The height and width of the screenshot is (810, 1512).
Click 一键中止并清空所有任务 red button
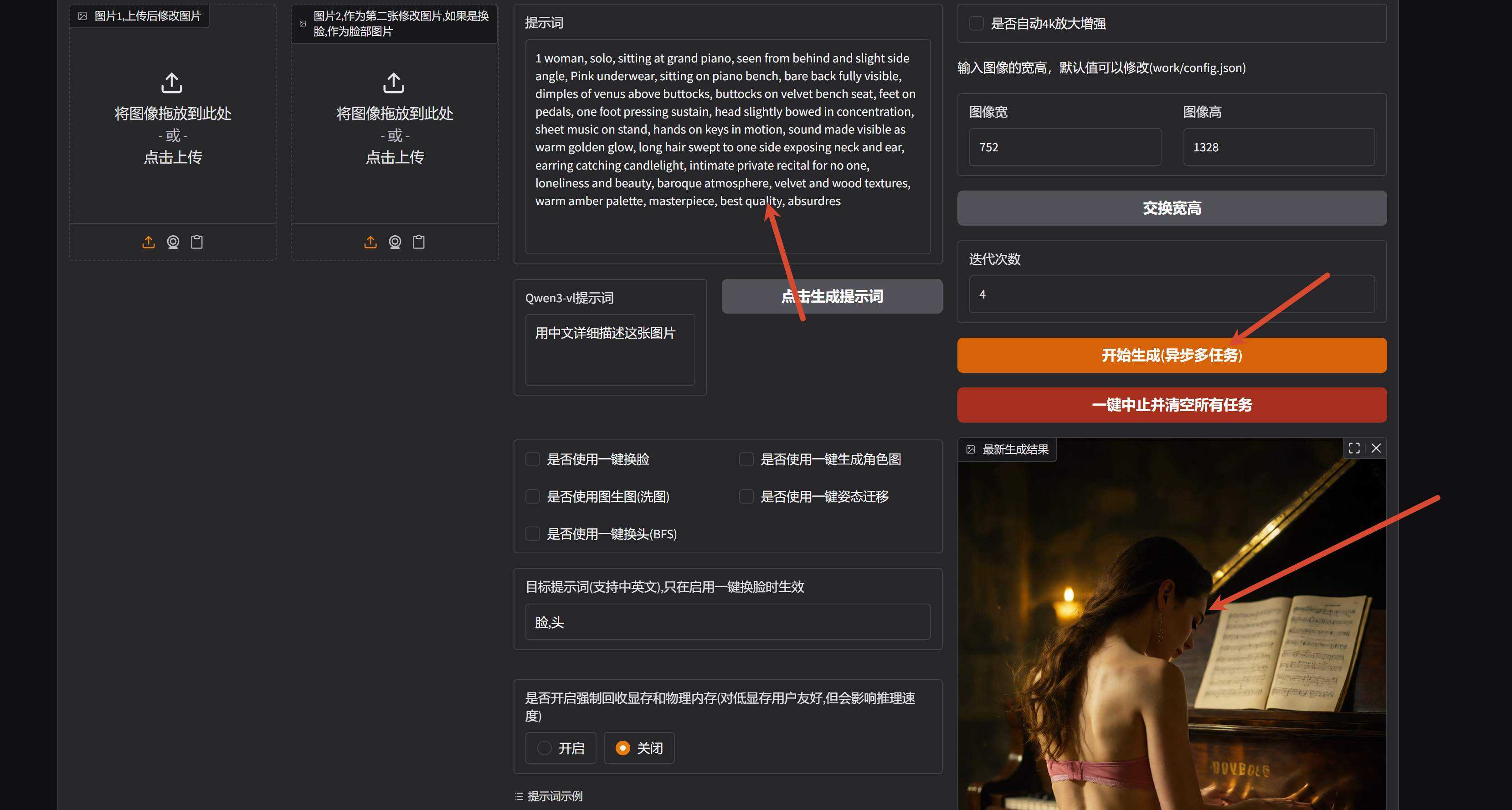click(x=1172, y=405)
